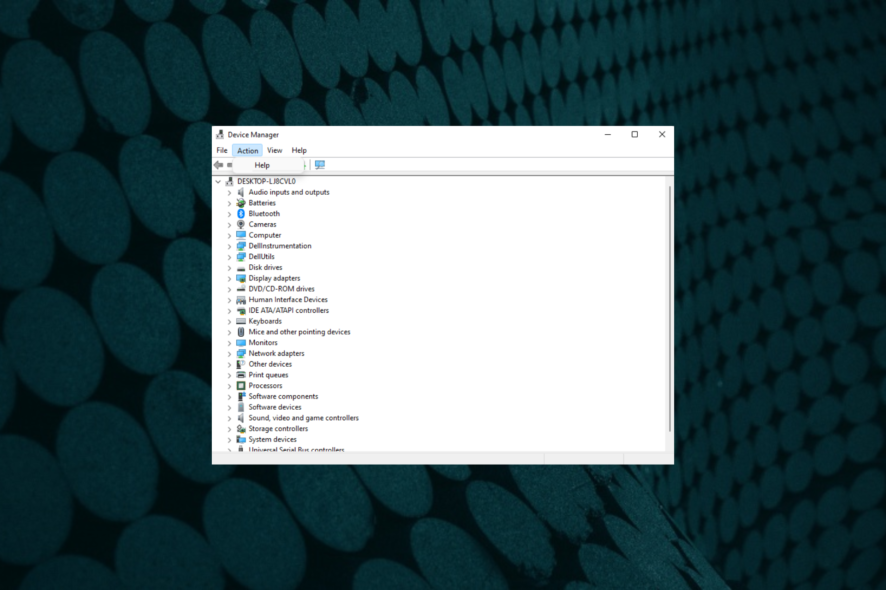Viewport: 886px width, 590px height.
Task: Select the Human Interface Devices label
Action: coord(288,300)
